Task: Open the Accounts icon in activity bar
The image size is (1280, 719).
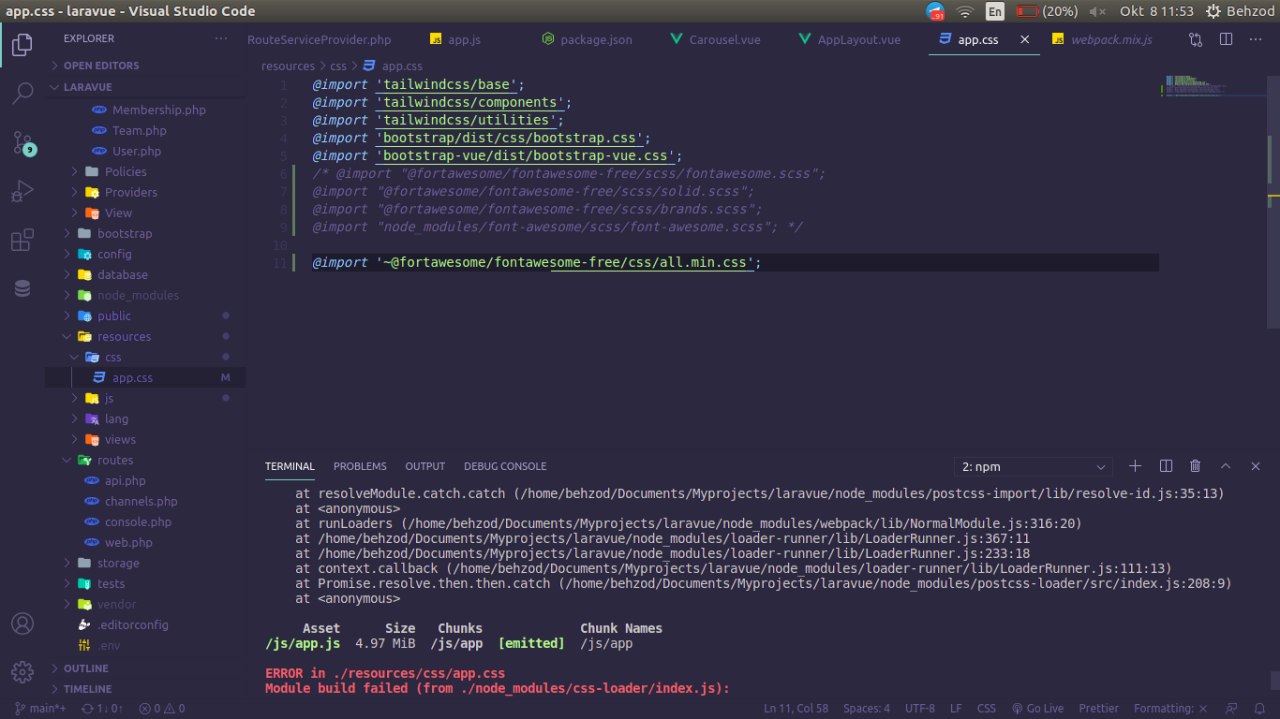Action: [22, 623]
